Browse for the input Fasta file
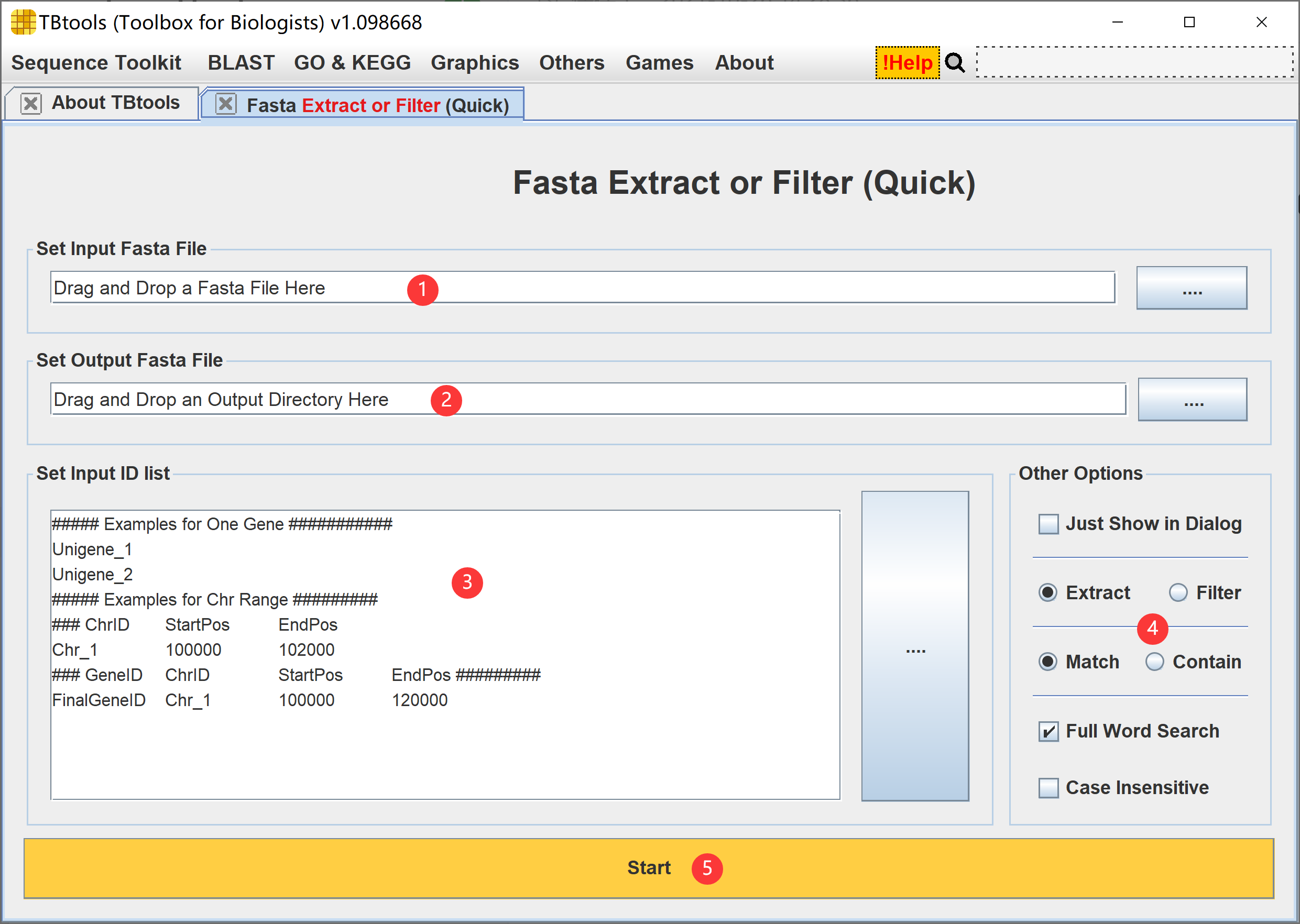 tap(1192, 288)
